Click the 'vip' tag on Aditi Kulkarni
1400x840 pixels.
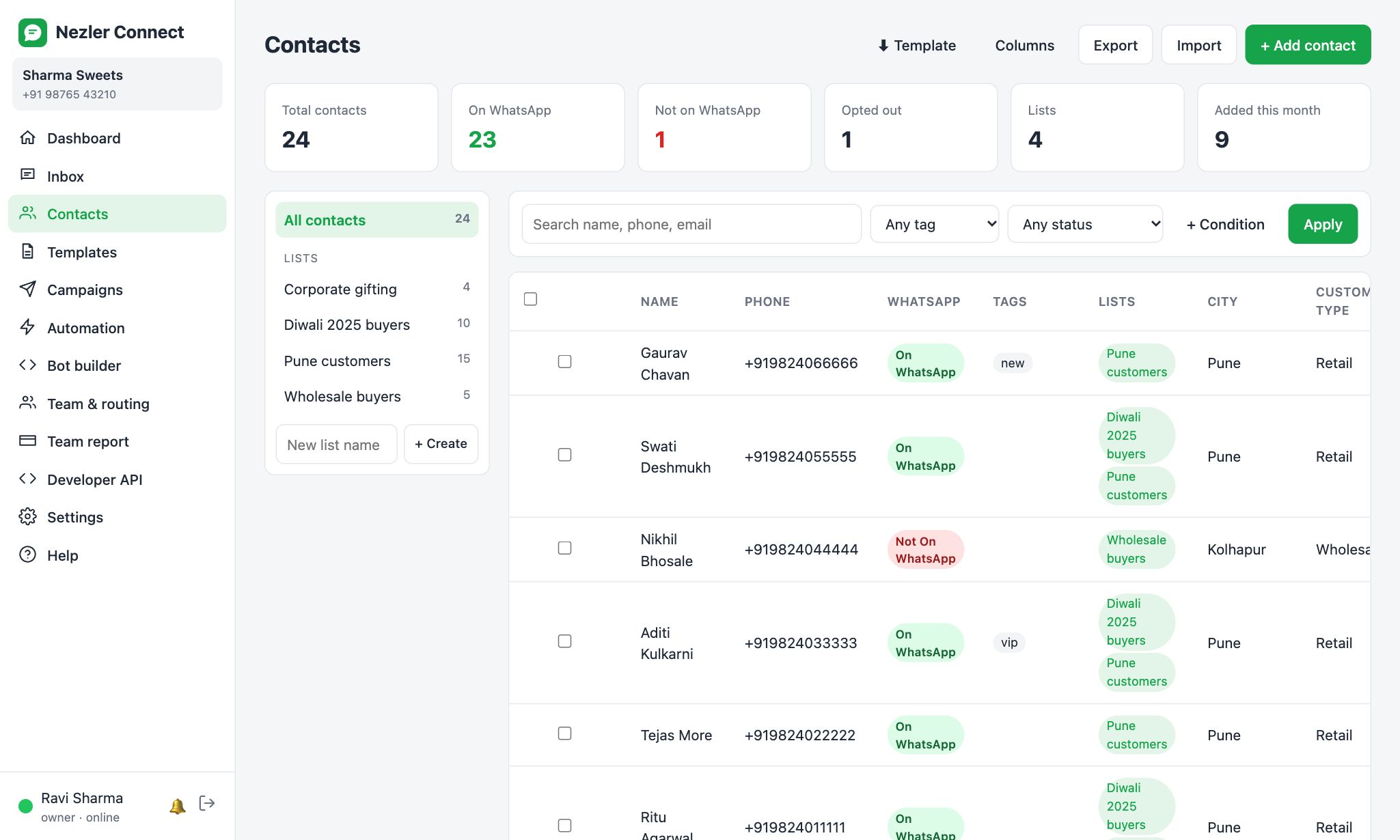1009,643
